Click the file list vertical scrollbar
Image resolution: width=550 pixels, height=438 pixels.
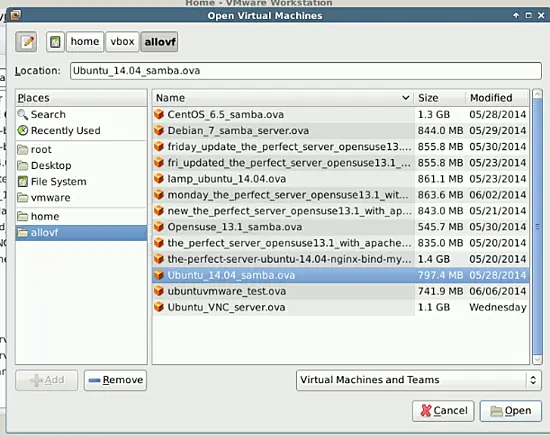[x=537, y=227]
